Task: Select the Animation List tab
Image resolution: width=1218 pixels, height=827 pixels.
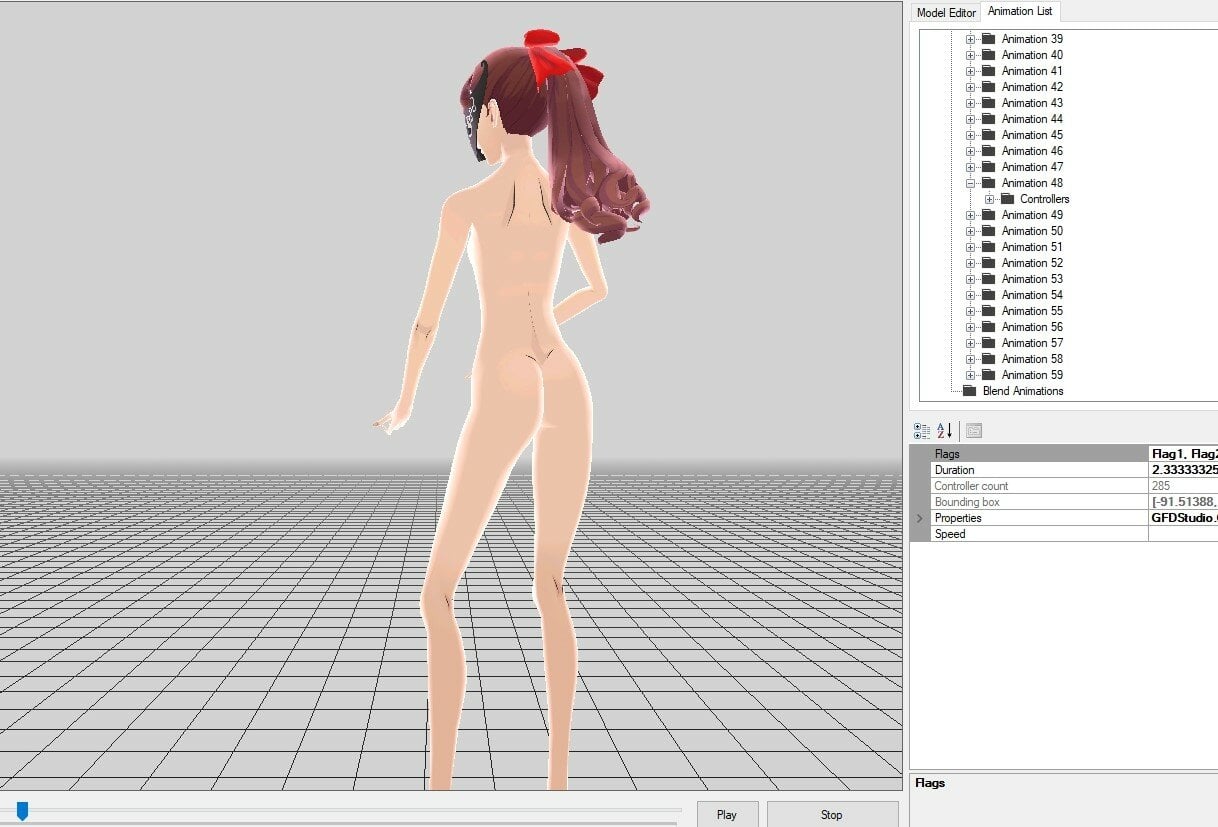Action: [1020, 12]
